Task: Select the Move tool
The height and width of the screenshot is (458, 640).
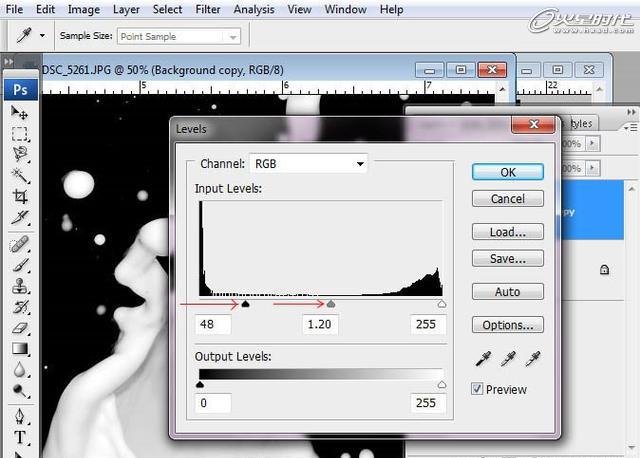Action: coord(20,112)
